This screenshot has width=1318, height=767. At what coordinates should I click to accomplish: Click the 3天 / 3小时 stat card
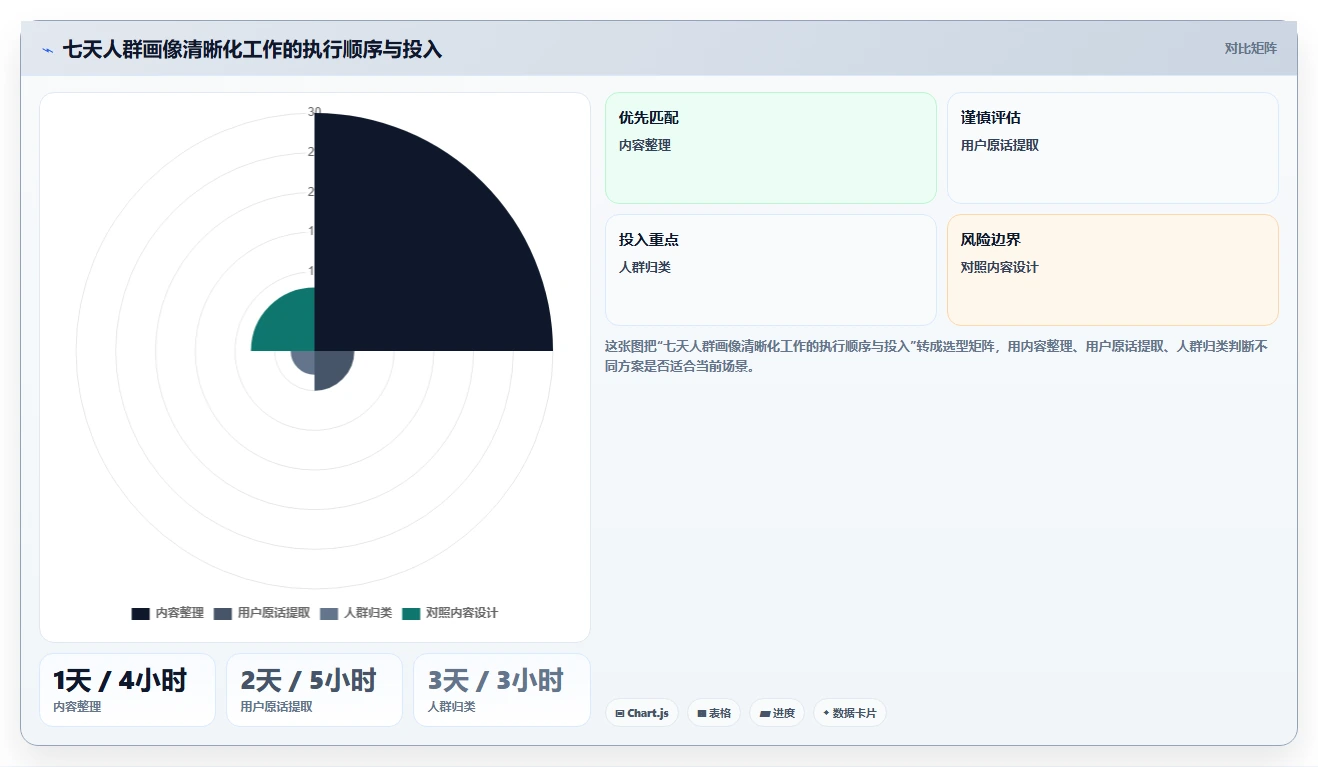(502, 690)
